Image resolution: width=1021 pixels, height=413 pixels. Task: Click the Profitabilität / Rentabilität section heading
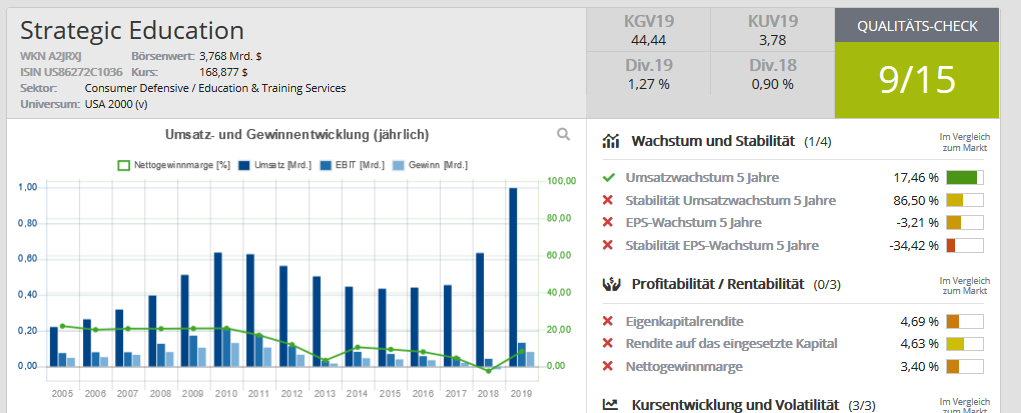[x=718, y=284]
